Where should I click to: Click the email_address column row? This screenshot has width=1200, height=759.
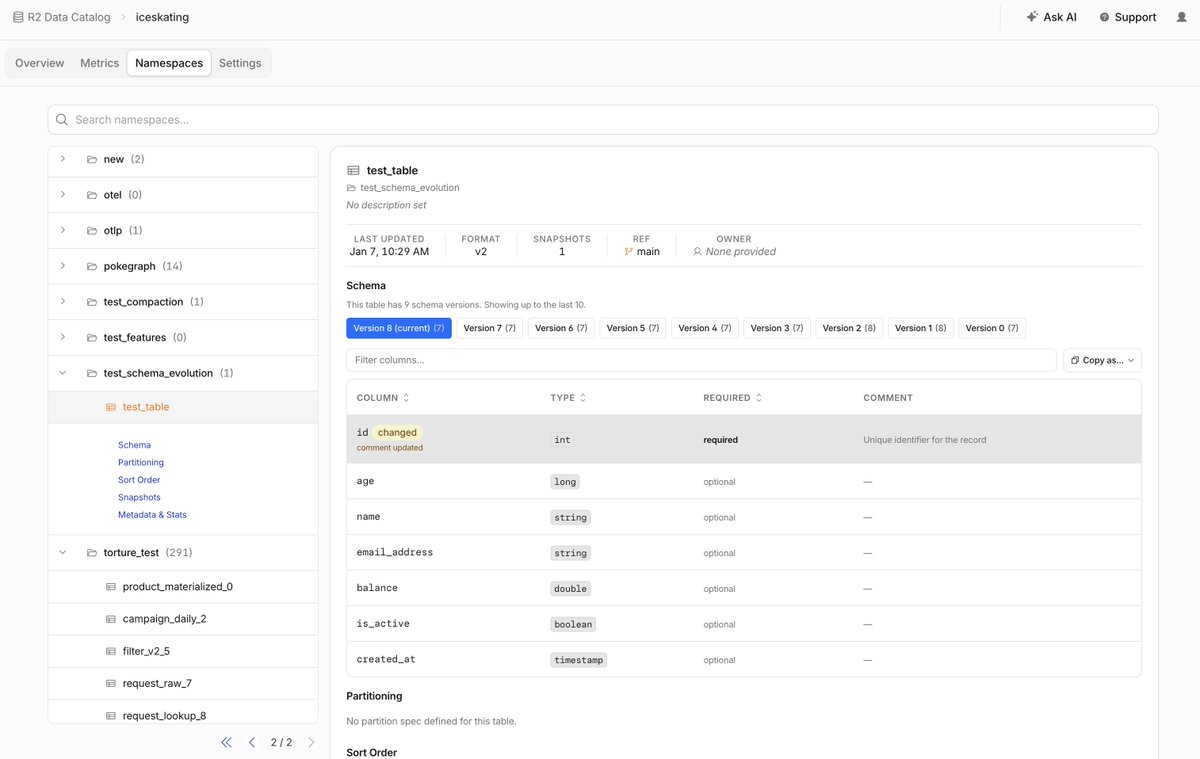(744, 553)
